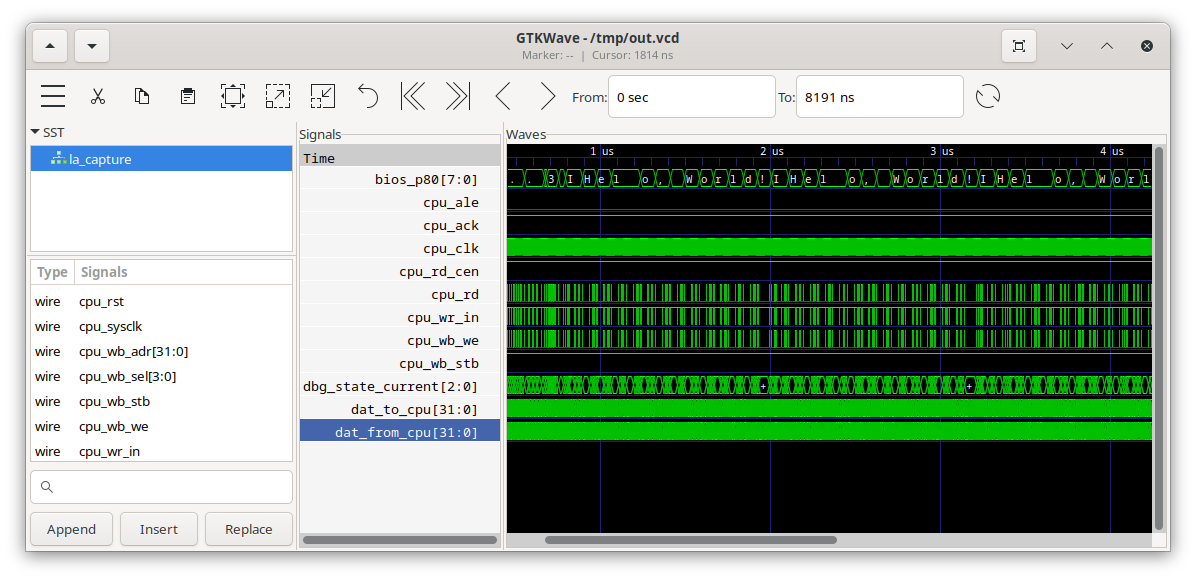This screenshot has height=580, width=1196.
Task: Click the Cut (scissors) toolbar icon
Action: tap(98, 96)
